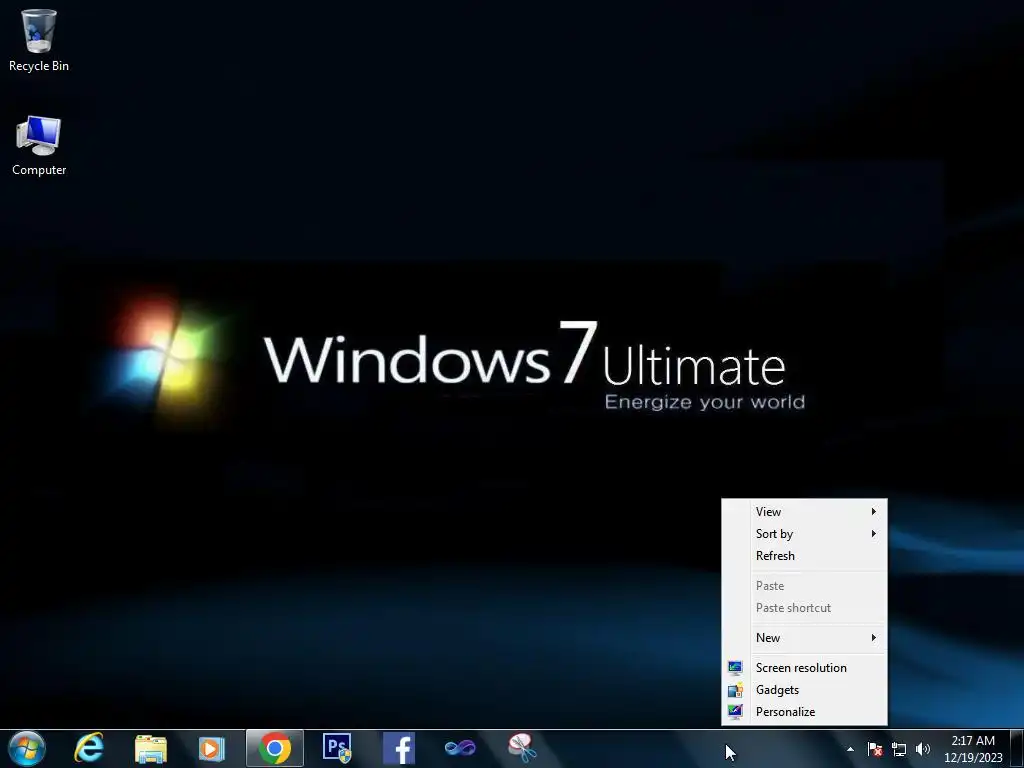Open Gadgets from the context menu
The width and height of the screenshot is (1024, 768).
[805, 690]
